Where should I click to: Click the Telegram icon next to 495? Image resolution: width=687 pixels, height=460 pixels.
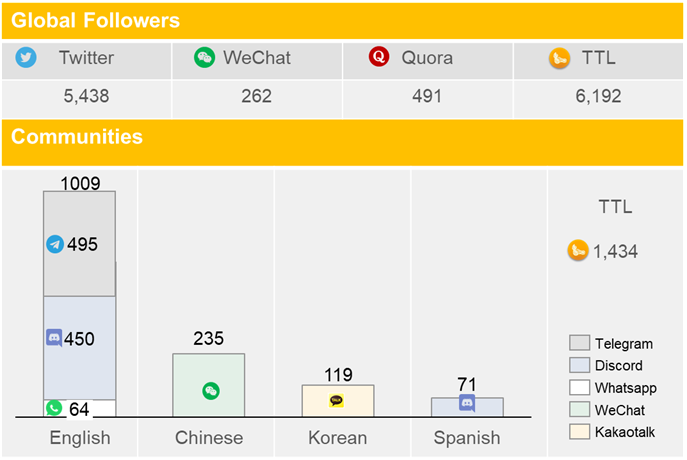(x=55, y=244)
